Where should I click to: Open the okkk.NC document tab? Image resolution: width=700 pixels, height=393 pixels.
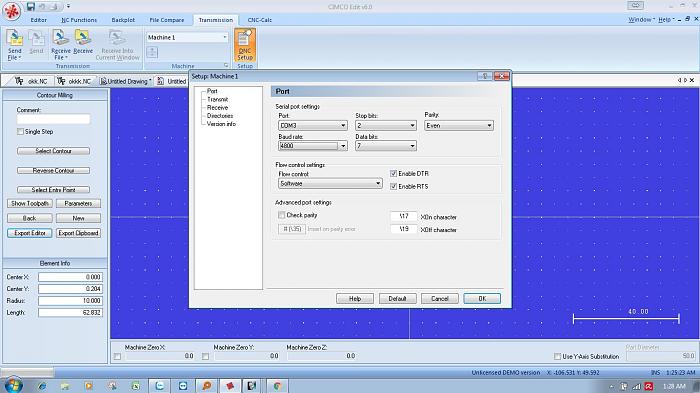74,81
